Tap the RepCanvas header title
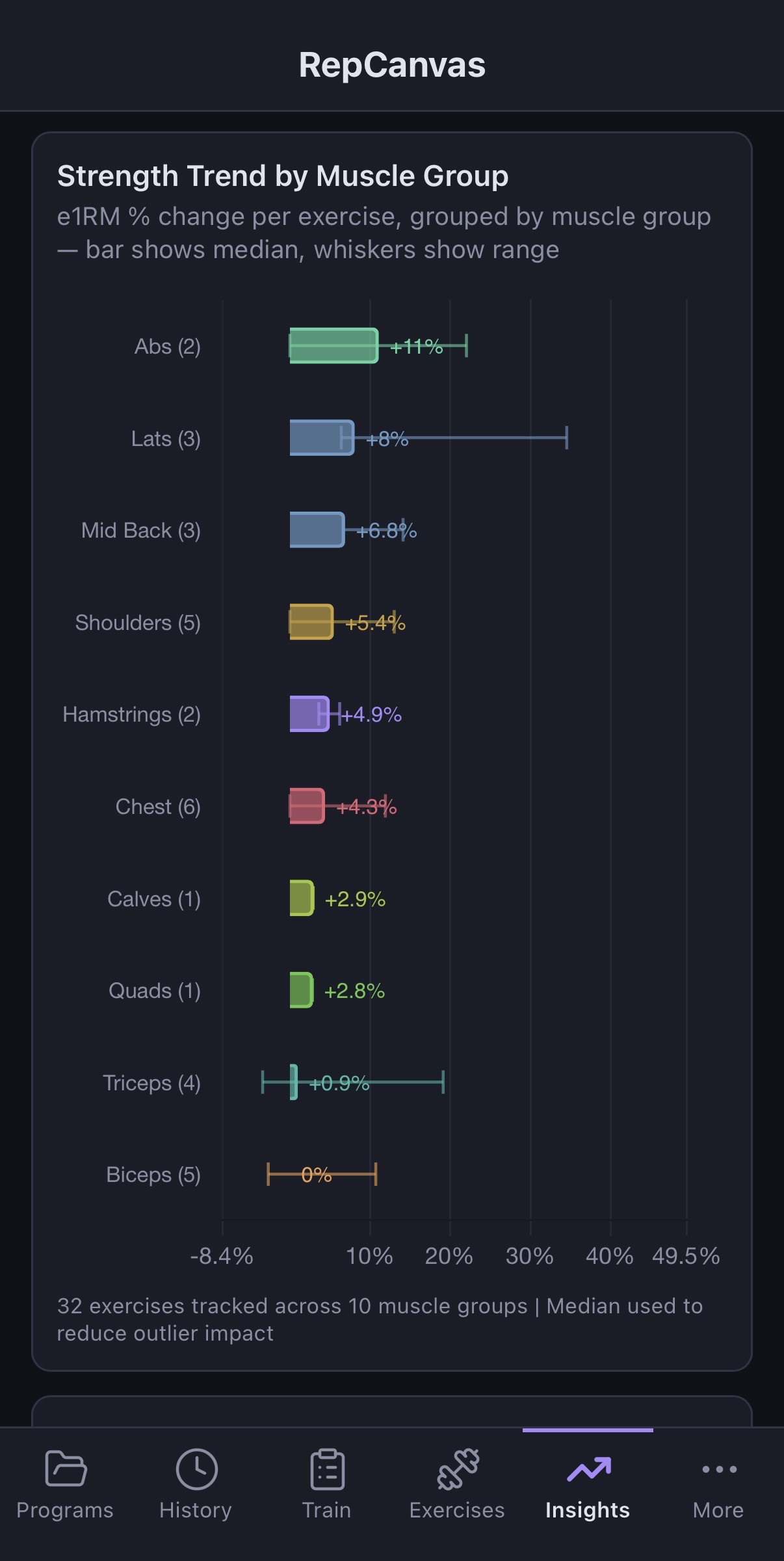Image resolution: width=784 pixels, height=1561 pixels. 392,65
